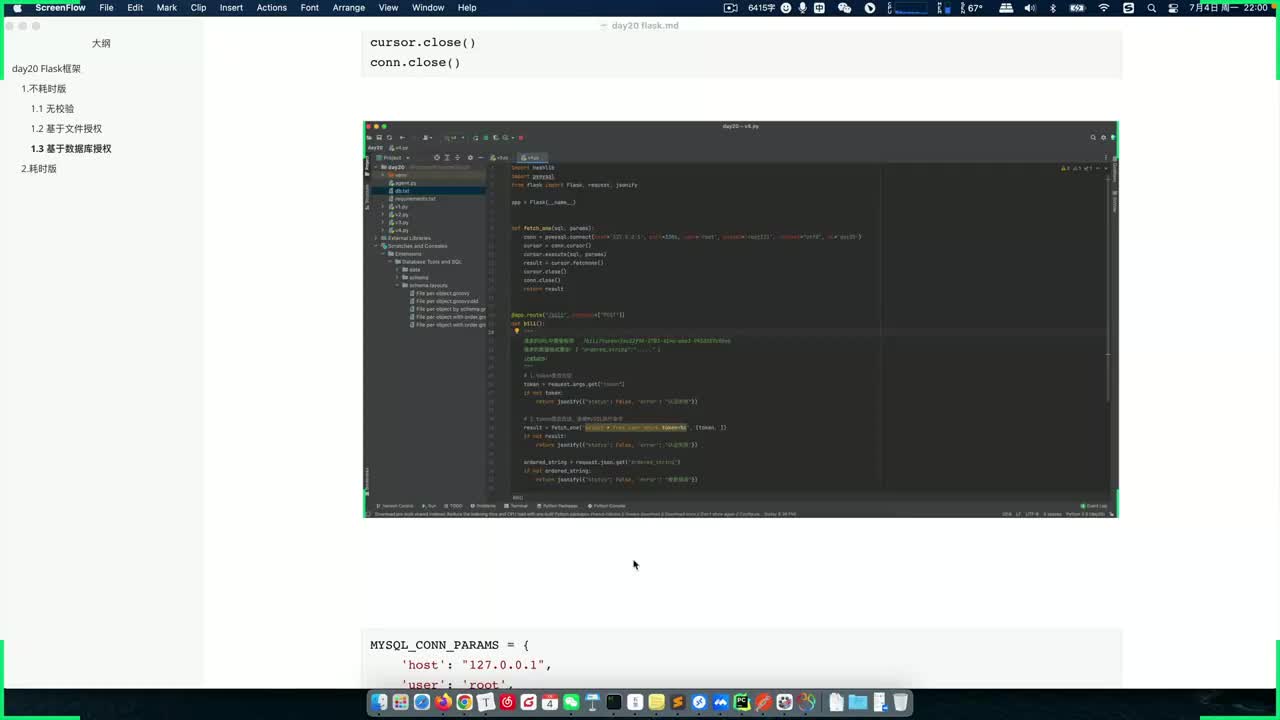Image resolution: width=1280 pixels, height=720 pixels.
Task: Open the Apple menu
Action: tap(17, 7)
